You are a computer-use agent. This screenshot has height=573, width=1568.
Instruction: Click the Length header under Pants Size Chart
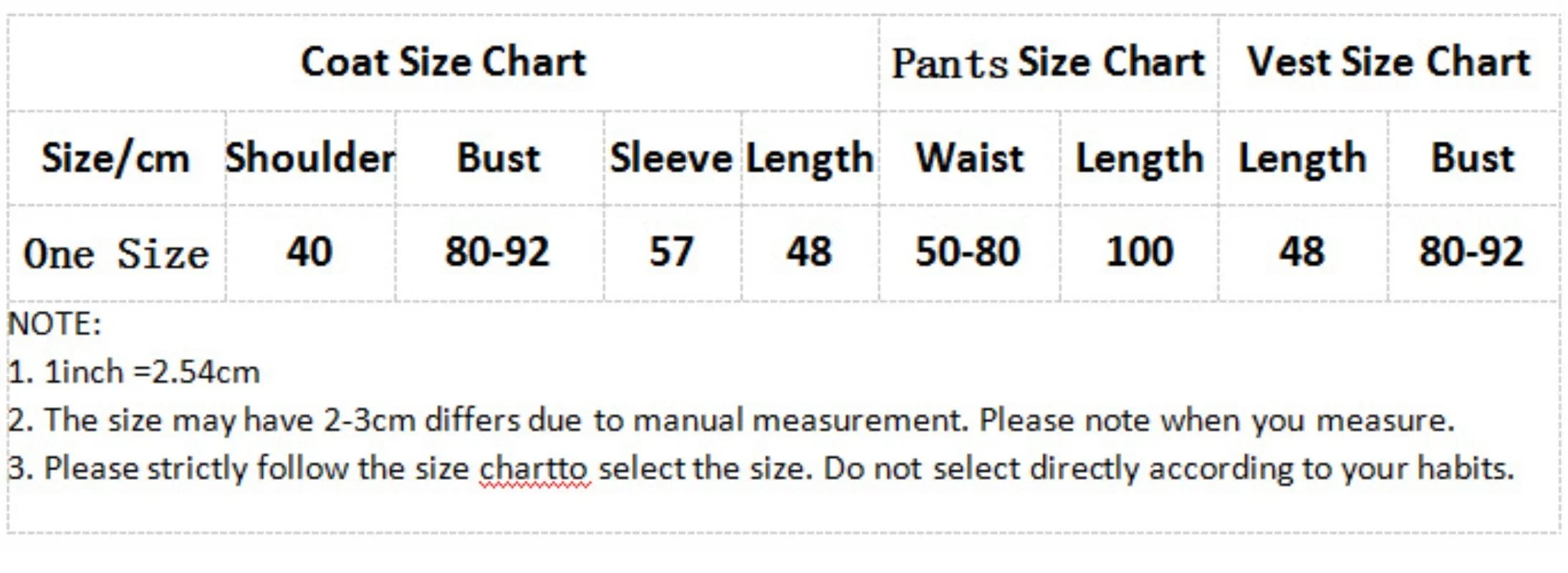tap(1139, 158)
